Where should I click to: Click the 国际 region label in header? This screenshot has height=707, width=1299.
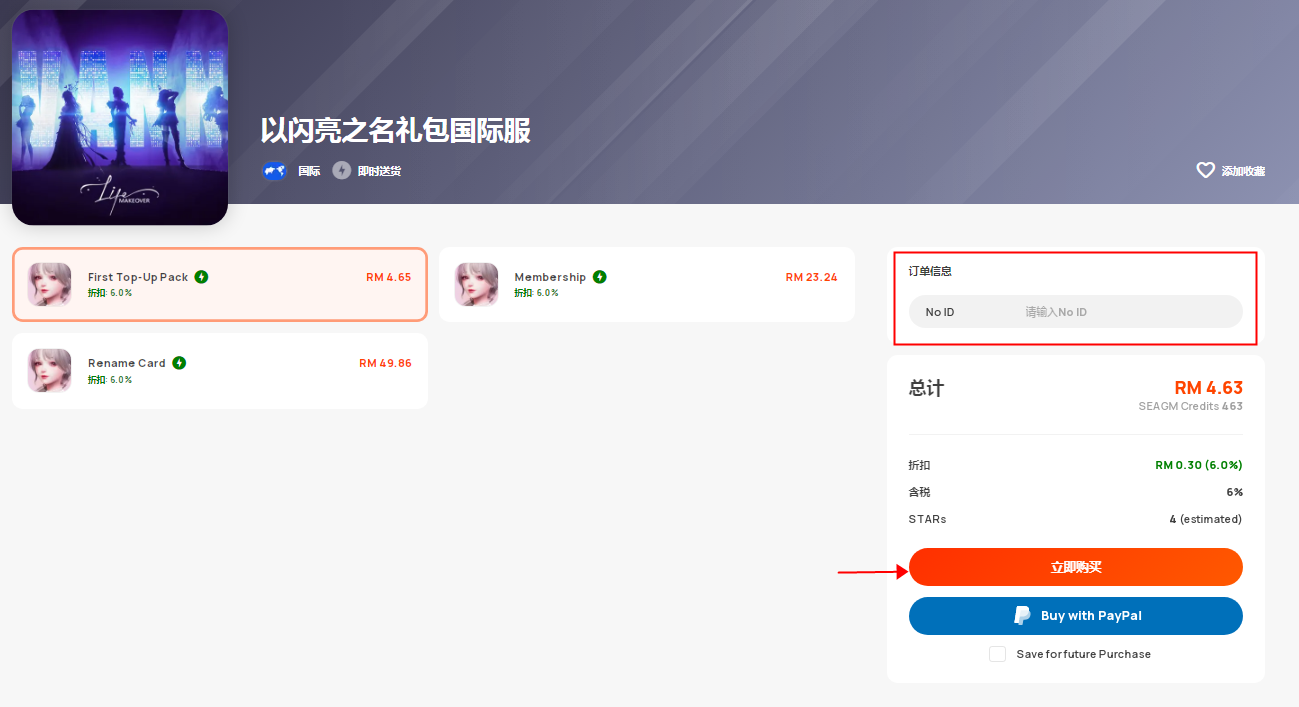click(309, 171)
